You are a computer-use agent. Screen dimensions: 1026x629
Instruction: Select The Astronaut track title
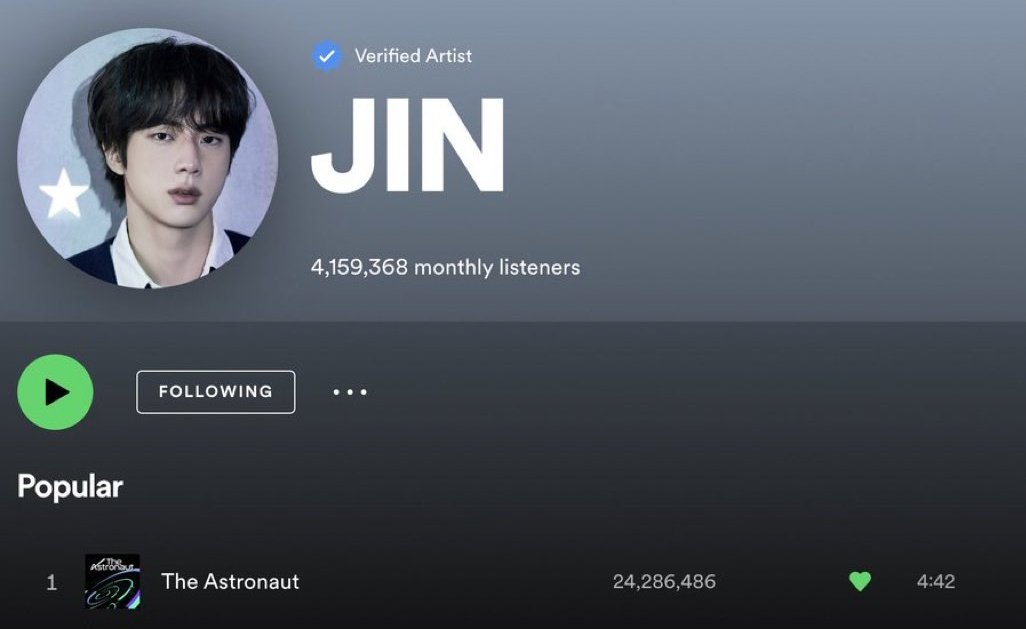click(230, 581)
